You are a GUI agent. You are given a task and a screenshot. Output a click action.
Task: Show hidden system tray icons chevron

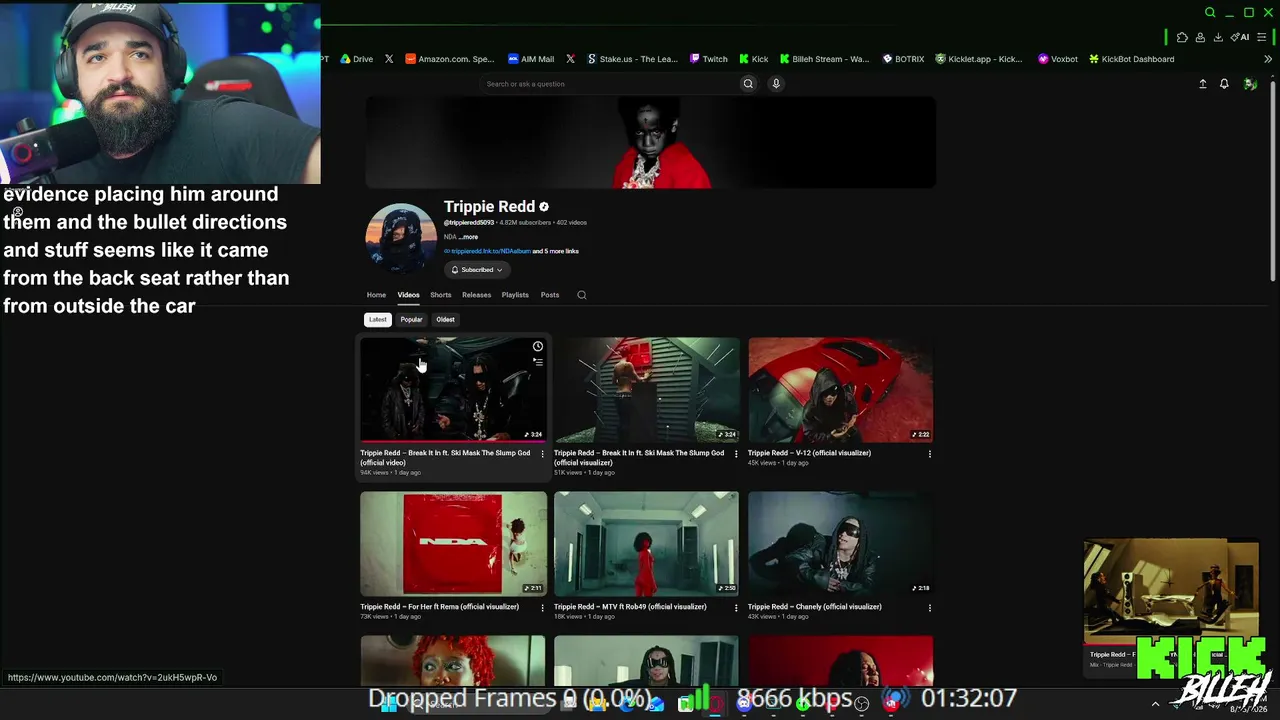tap(1155, 704)
